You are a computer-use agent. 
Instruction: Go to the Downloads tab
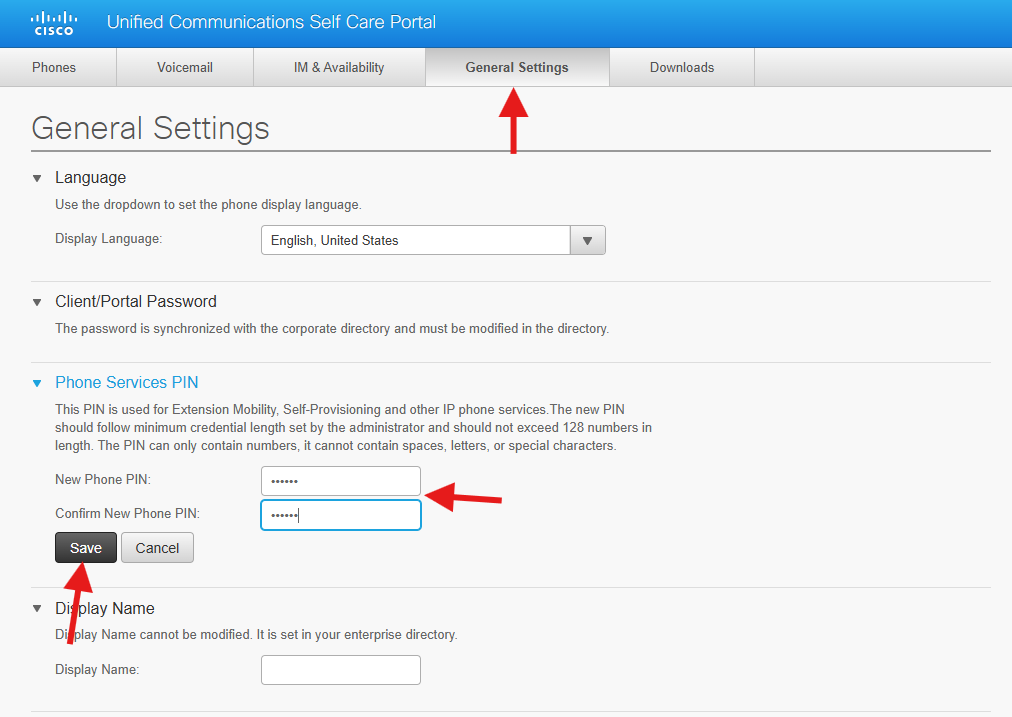(682, 67)
